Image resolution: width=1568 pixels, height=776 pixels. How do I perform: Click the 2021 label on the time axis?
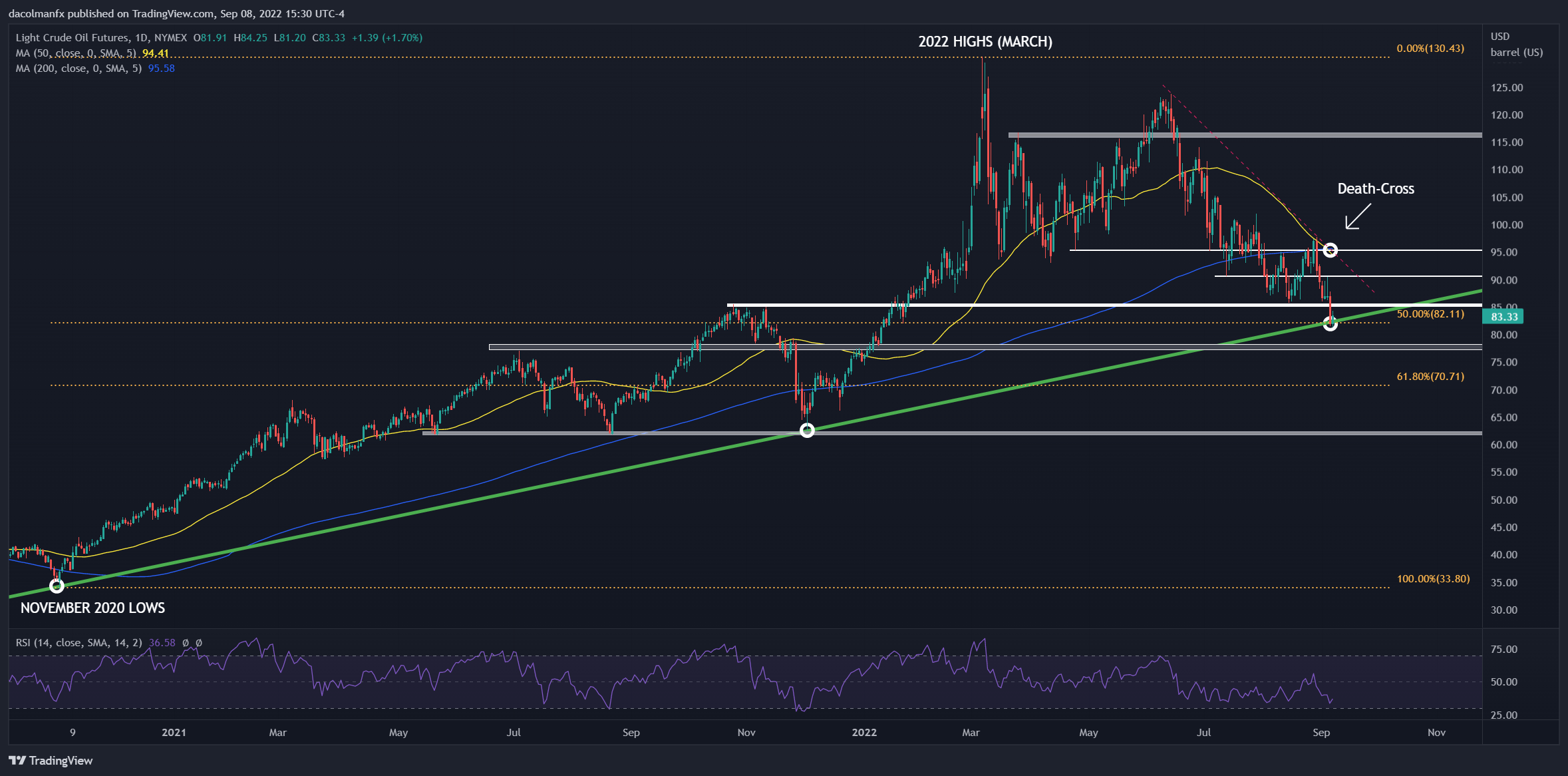coord(174,732)
